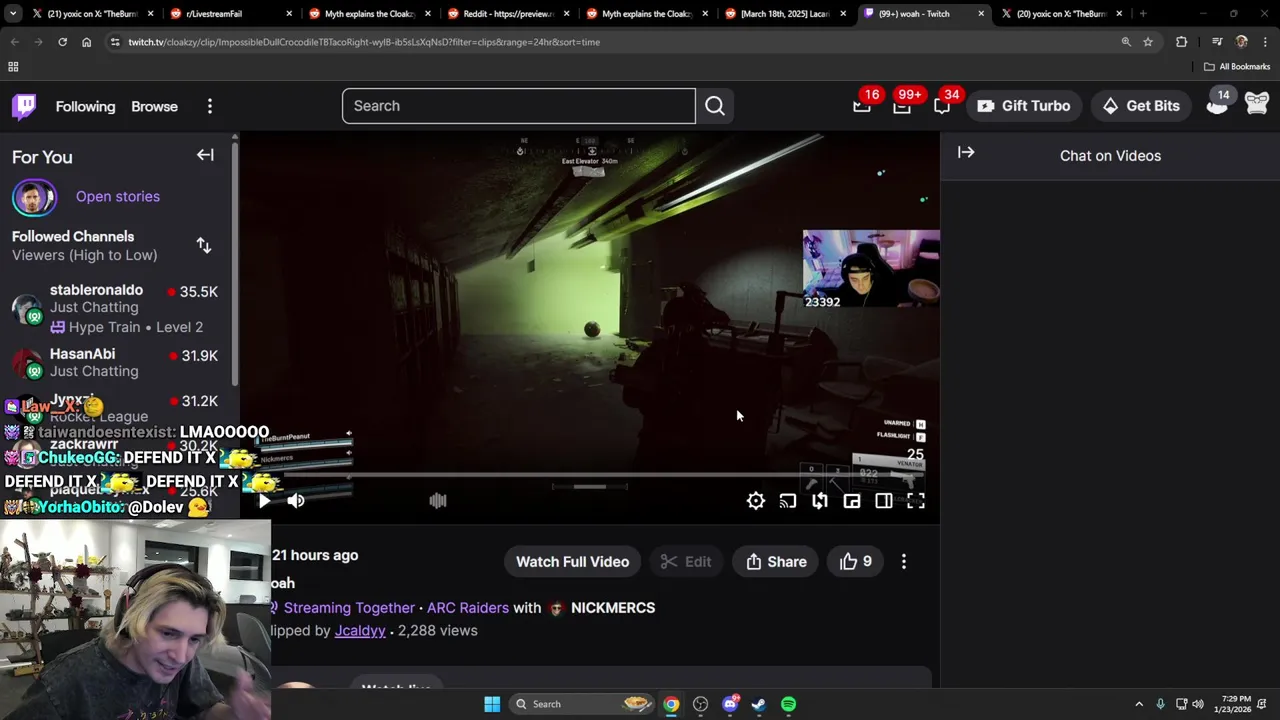Open Windows Start menu
1280x720 pixels.
click(492, 704)
